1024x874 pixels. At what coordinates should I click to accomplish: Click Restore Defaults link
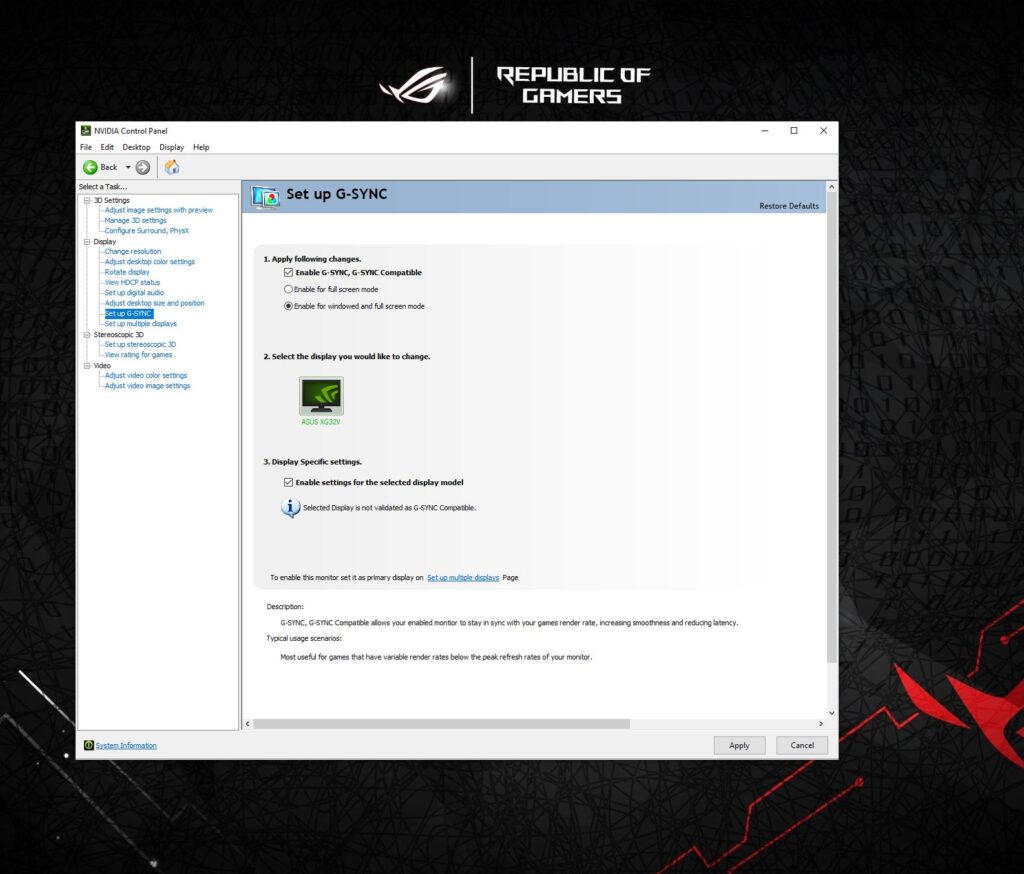[x=789, y=206]
